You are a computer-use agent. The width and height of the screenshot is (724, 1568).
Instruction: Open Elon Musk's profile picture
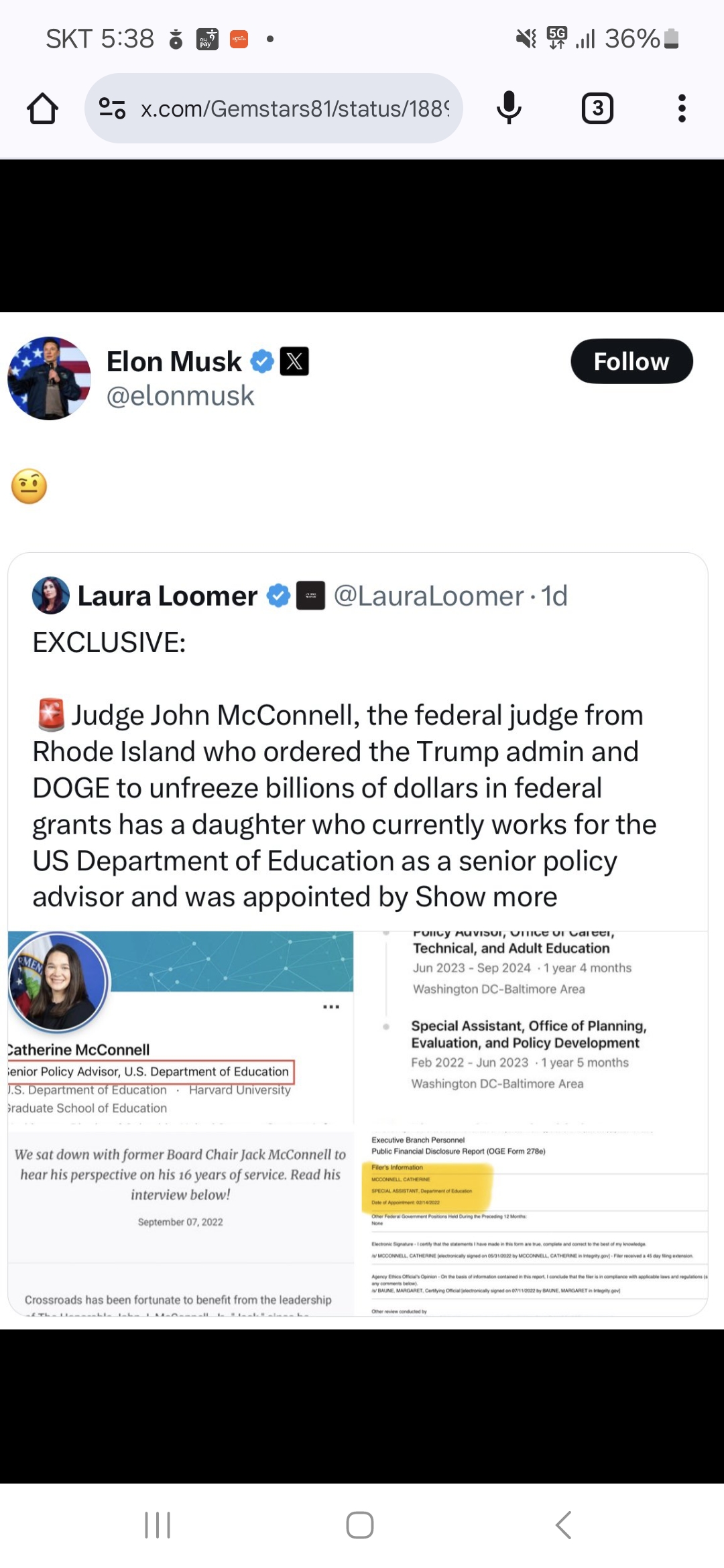(49, 379)
